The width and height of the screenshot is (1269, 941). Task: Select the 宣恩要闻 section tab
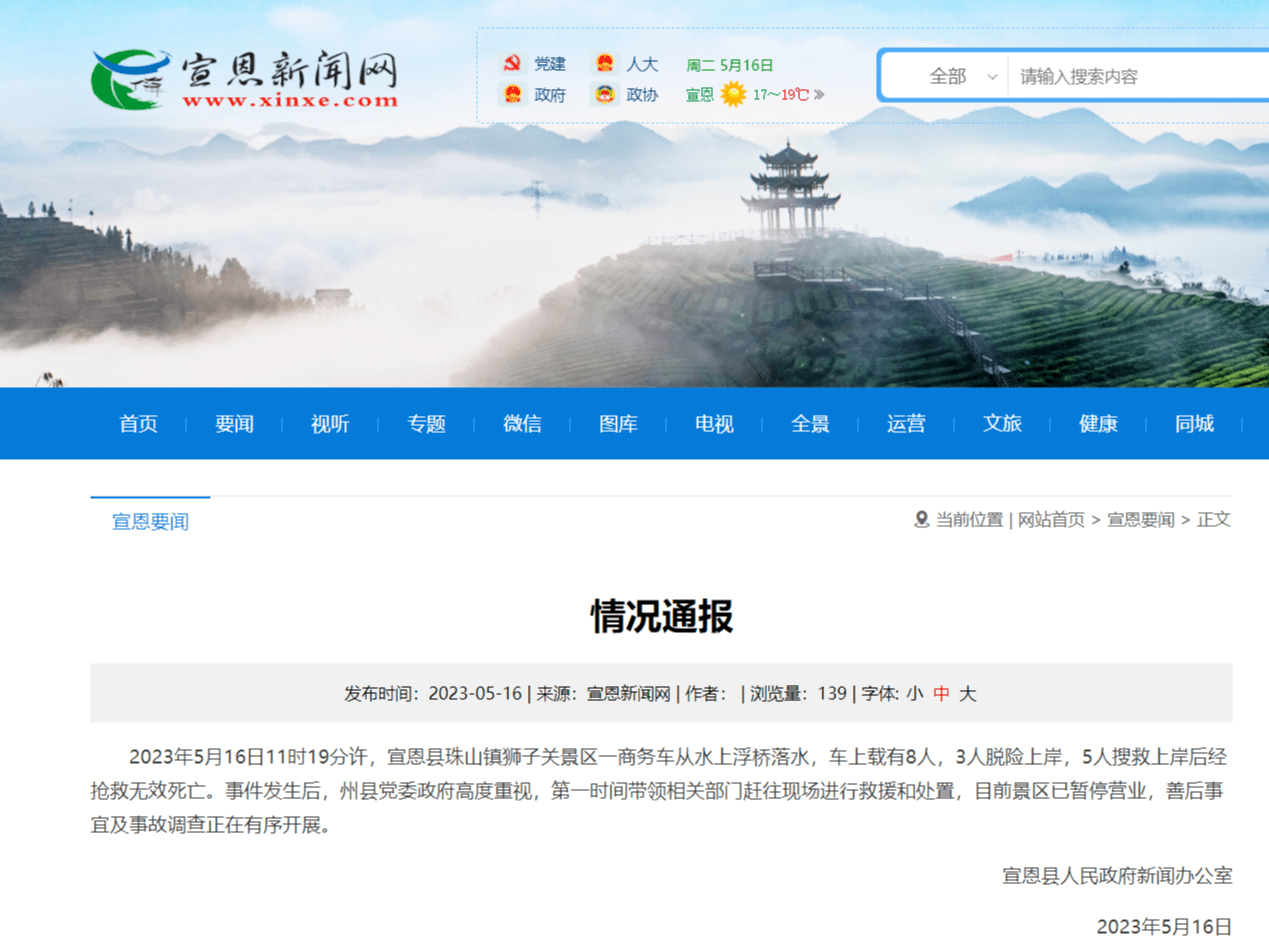pos(150,521)
